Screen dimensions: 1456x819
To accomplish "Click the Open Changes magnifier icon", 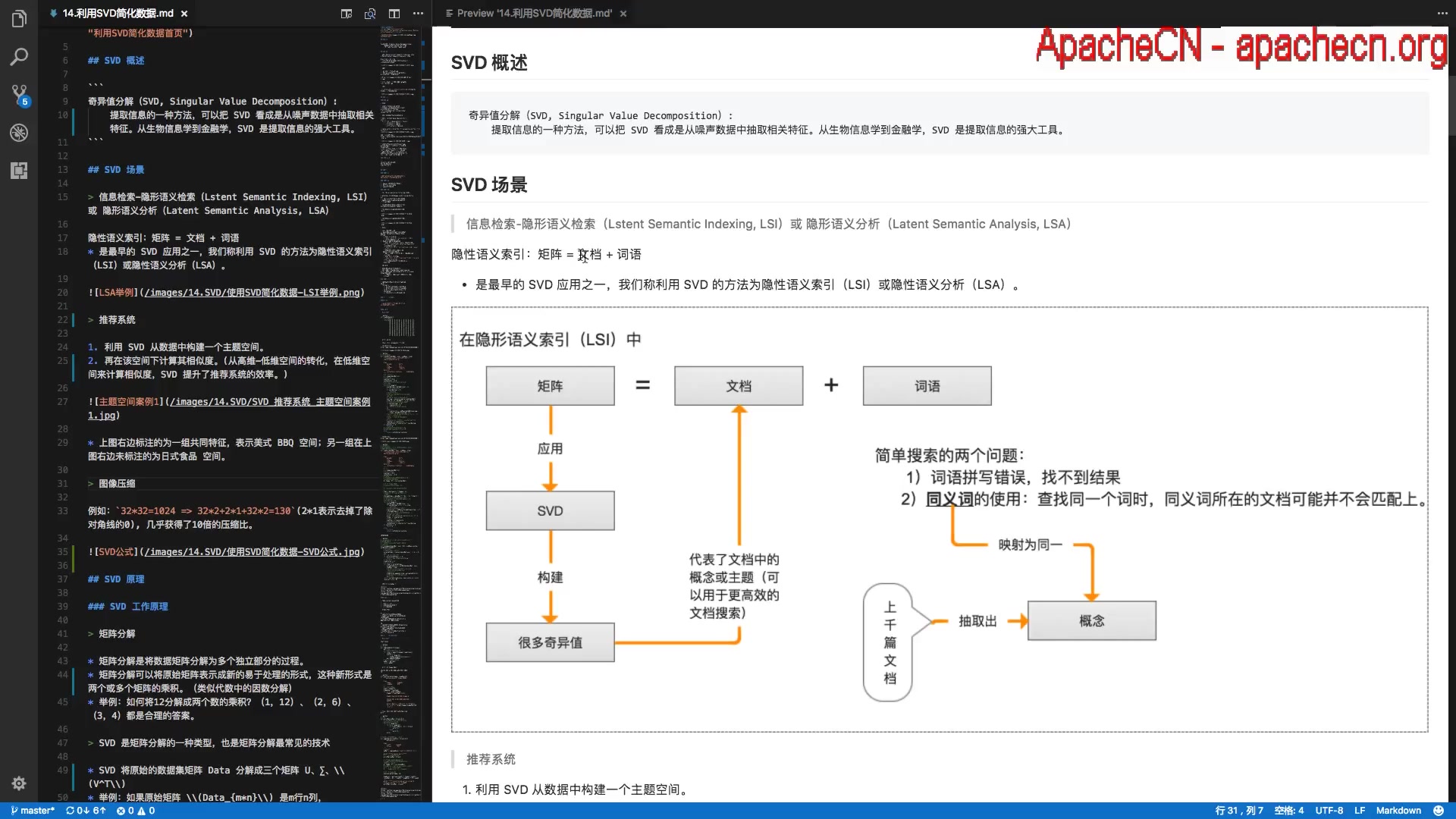I will 370,14.
